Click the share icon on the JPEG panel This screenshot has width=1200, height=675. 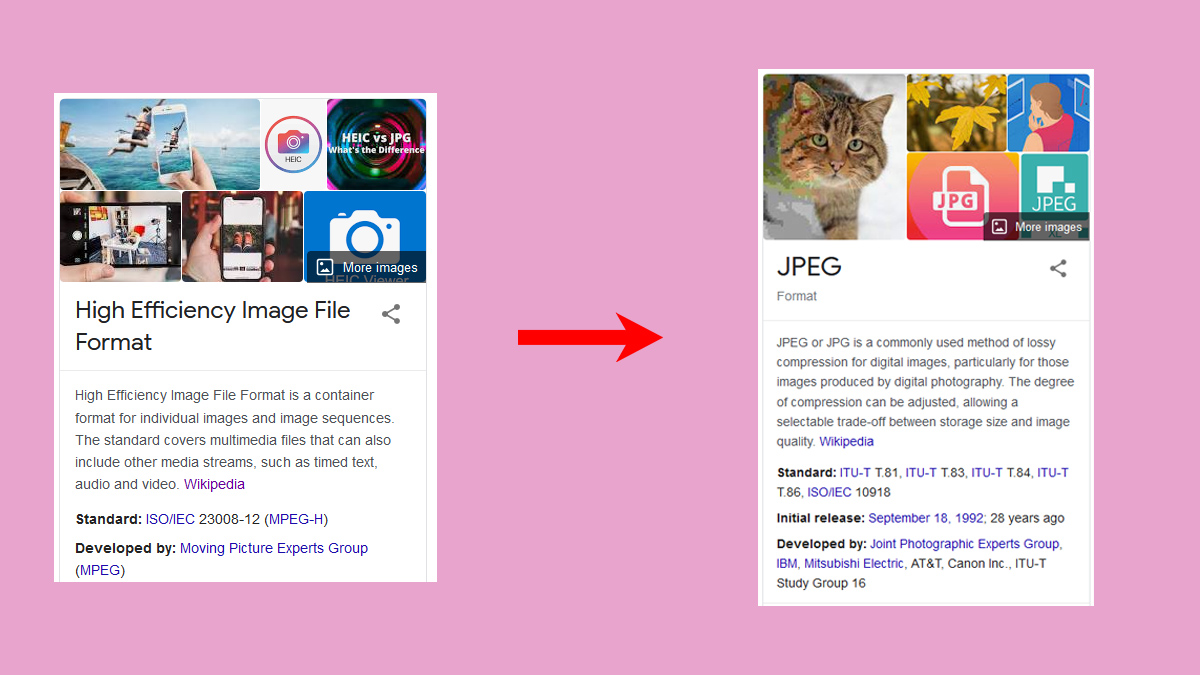coord(1058,268)
